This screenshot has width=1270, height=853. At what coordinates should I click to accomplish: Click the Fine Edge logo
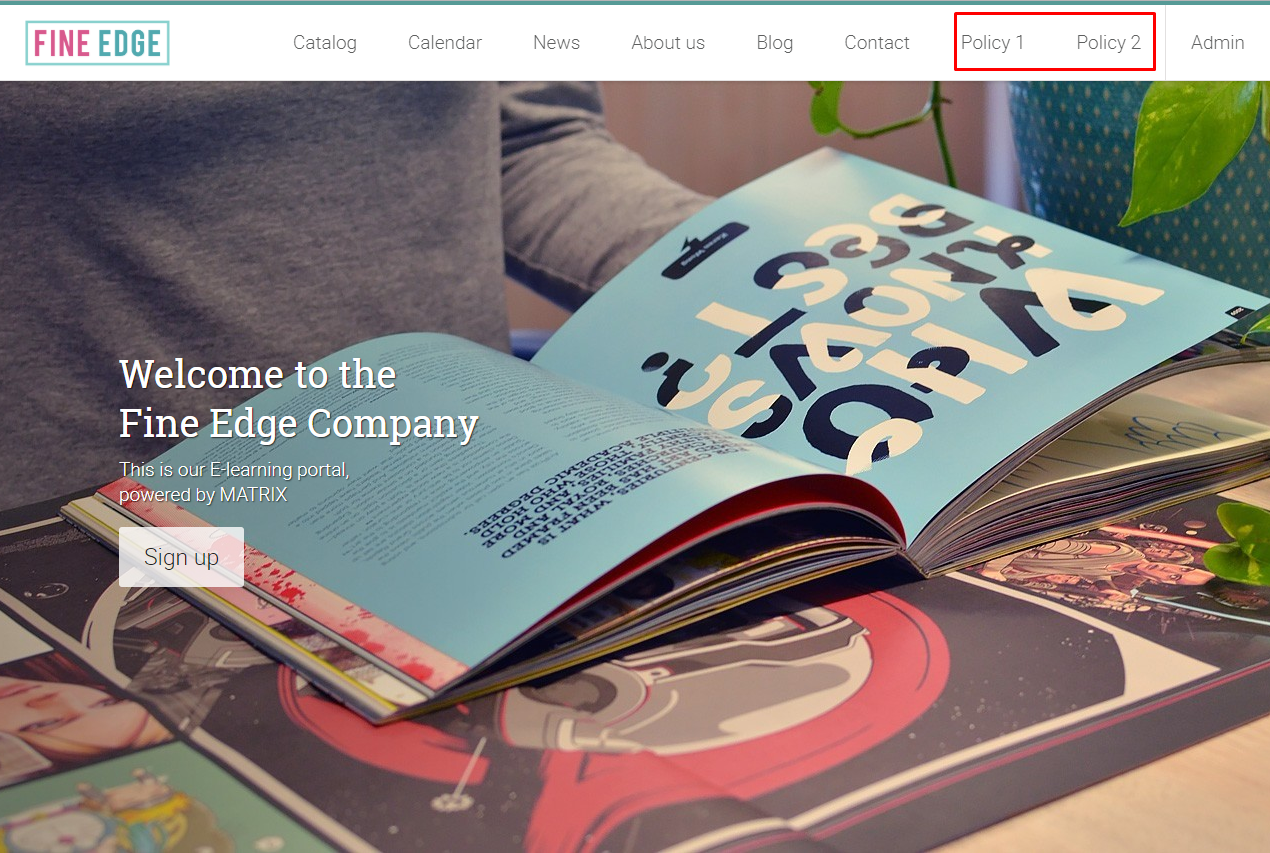coord(97,43)
